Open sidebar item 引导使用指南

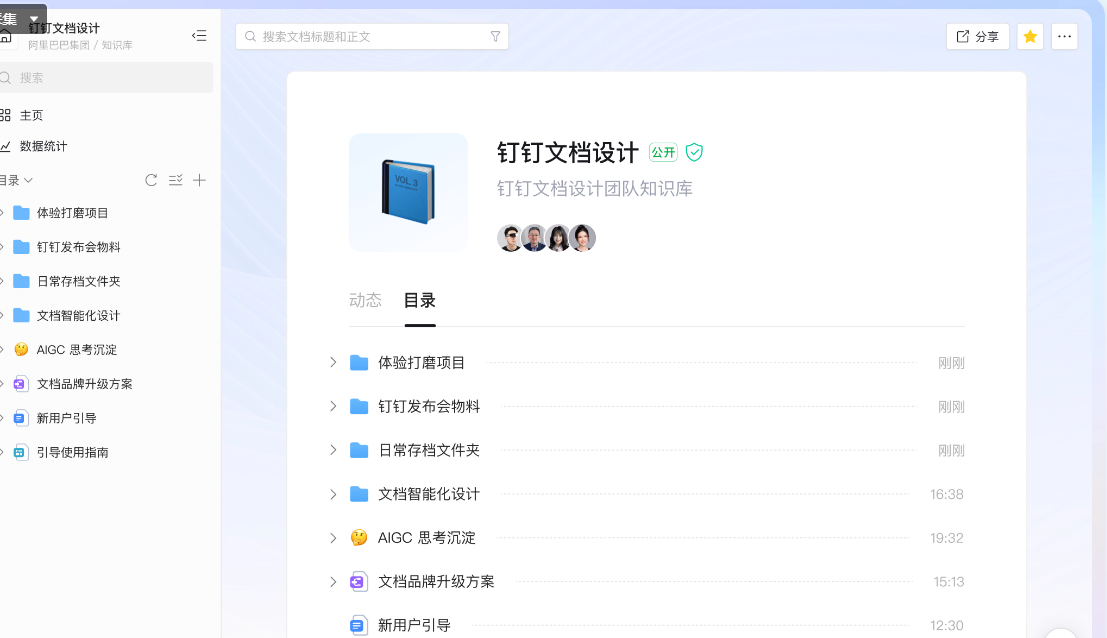tap(73, 452)
